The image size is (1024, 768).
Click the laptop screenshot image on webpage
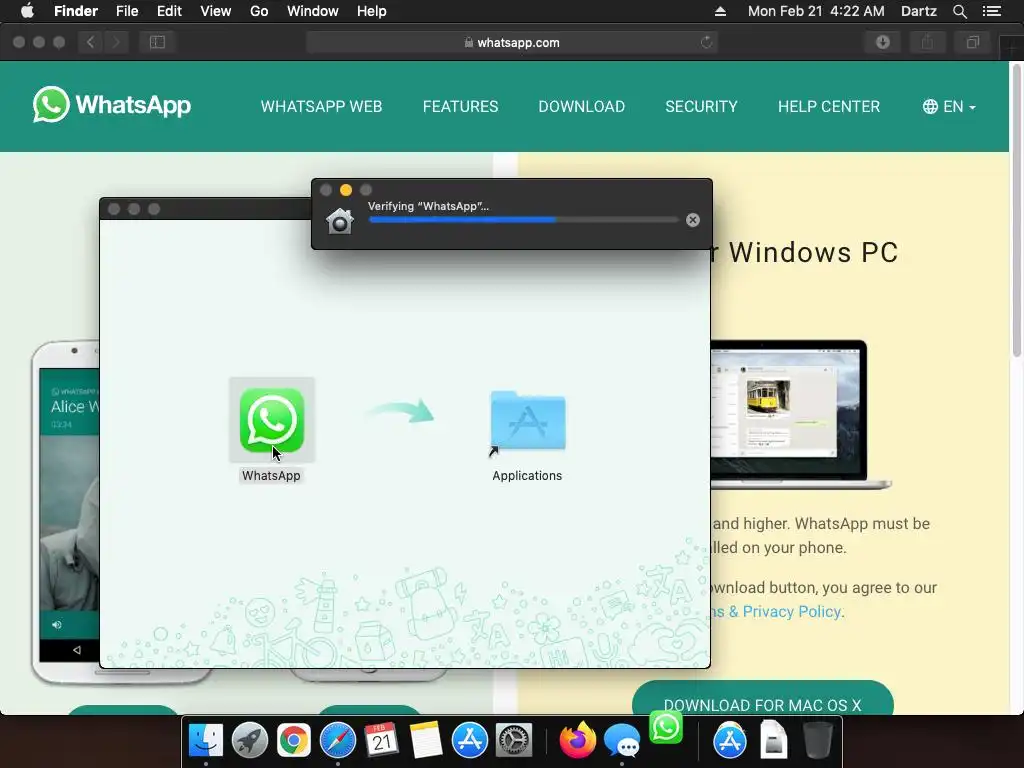coord(801,413)
